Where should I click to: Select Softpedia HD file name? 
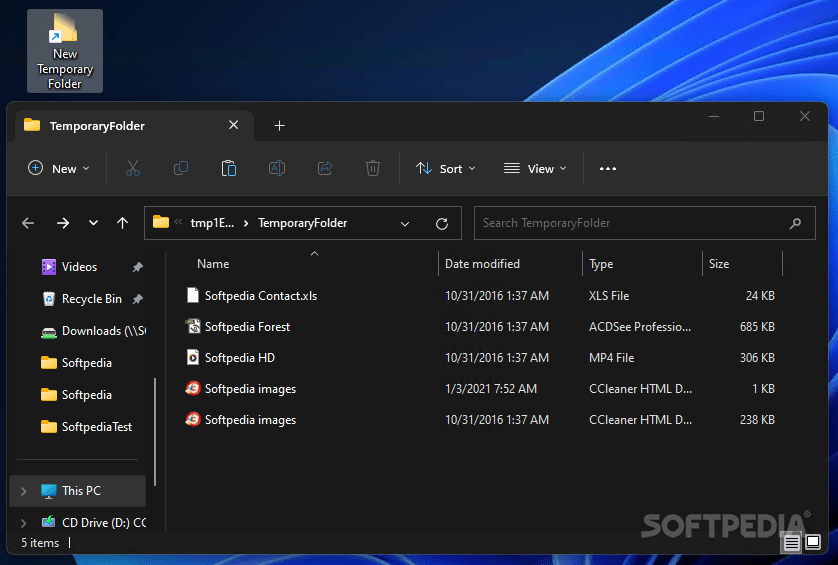240,358
